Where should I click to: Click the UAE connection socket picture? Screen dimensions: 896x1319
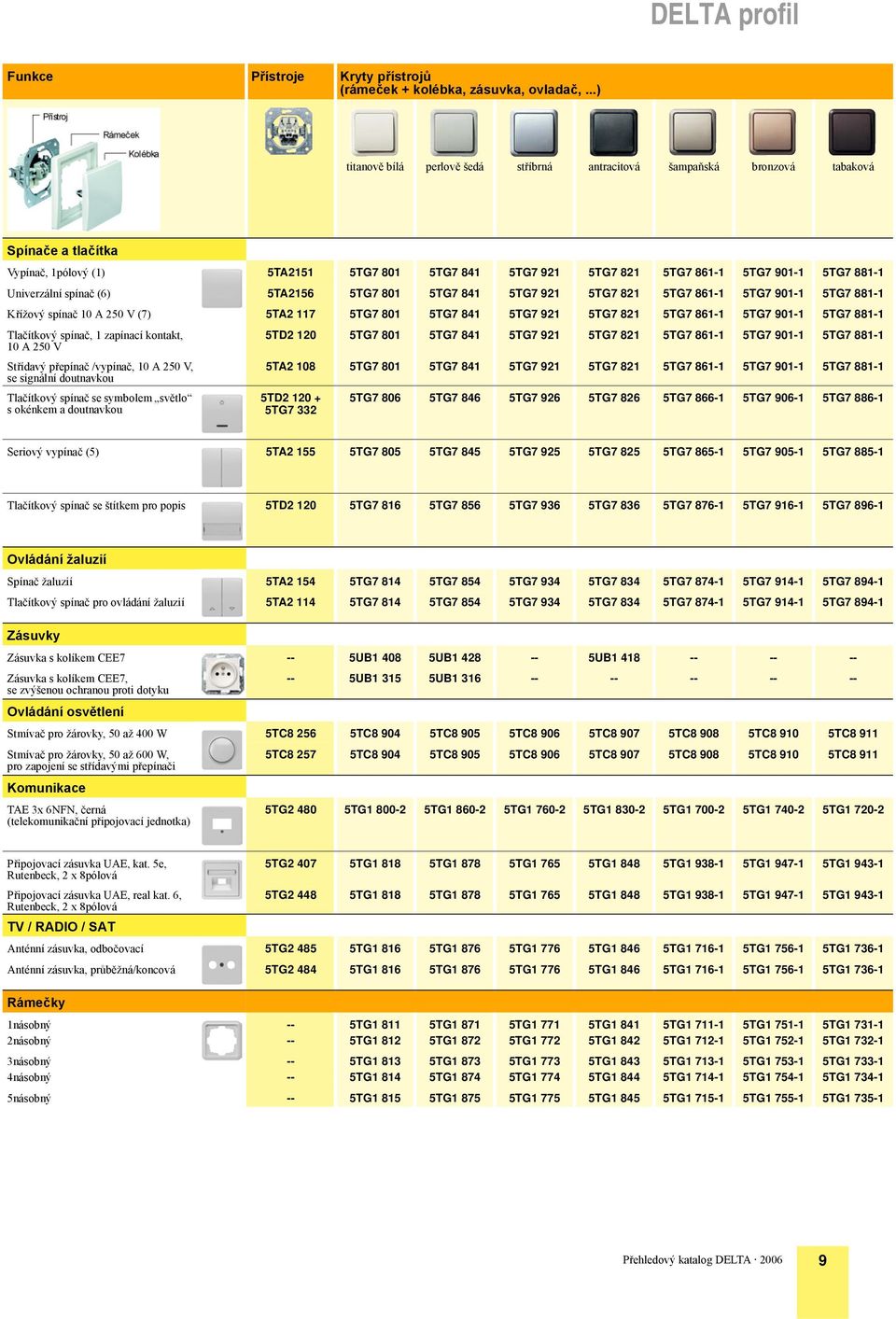tap(222, 879)
